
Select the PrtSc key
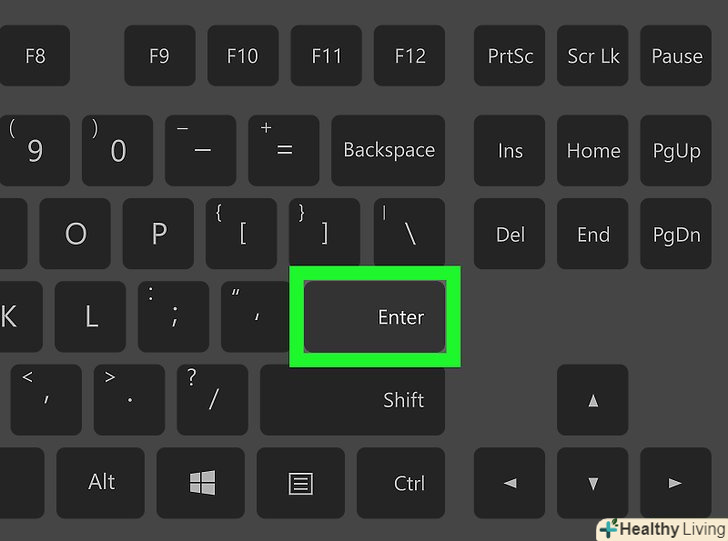[x=509, y=56]
